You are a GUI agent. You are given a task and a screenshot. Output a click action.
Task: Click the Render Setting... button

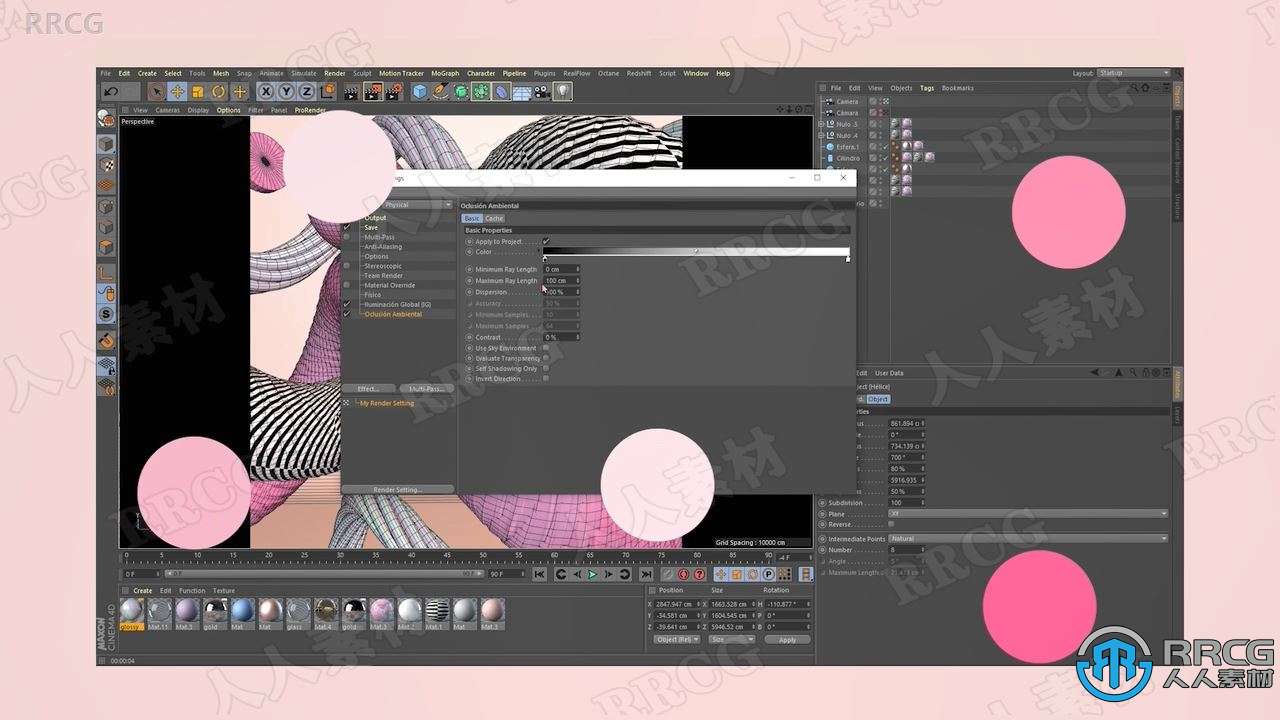[x=398, y=489]
